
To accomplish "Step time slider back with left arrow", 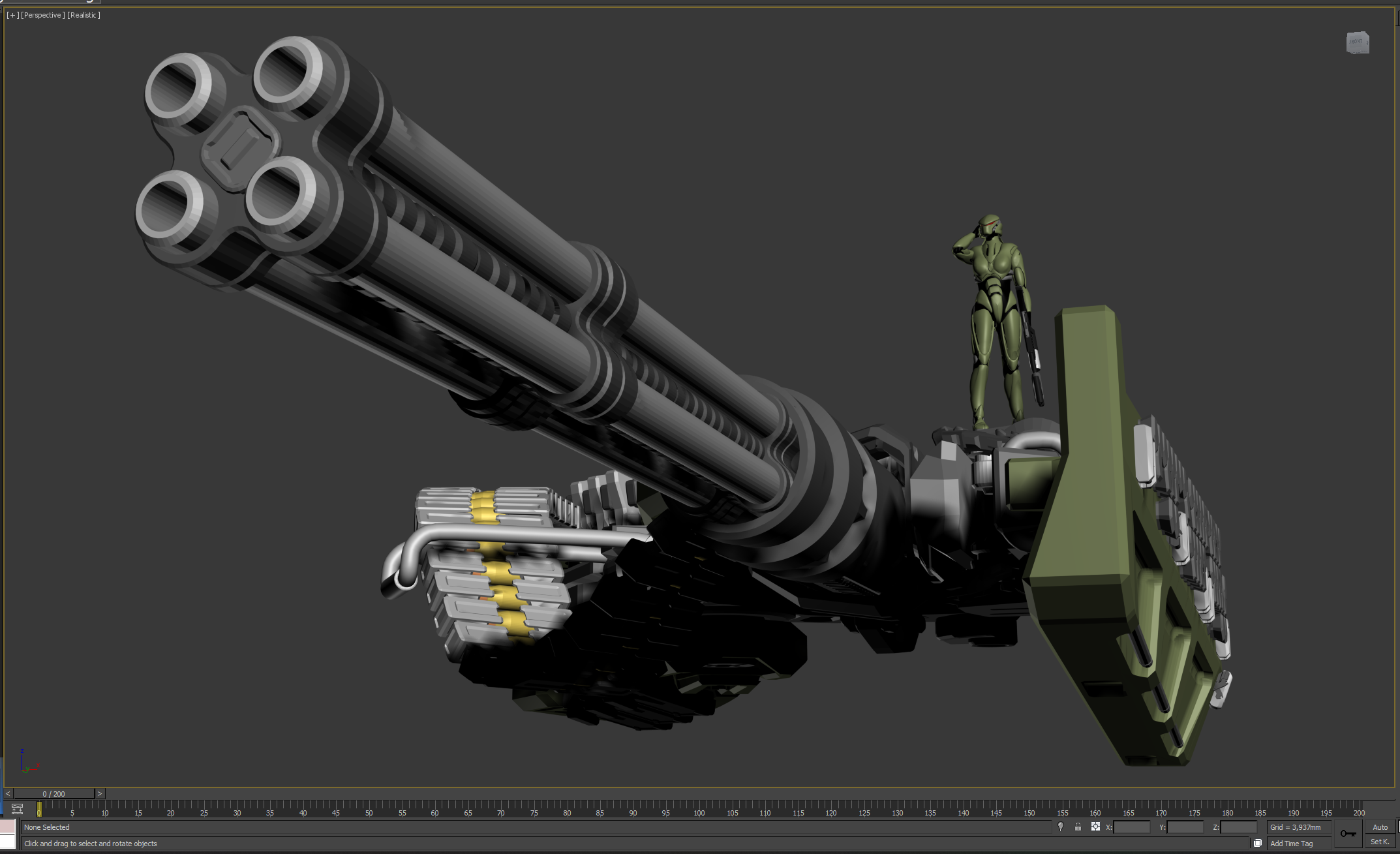I will click(8, 794).
